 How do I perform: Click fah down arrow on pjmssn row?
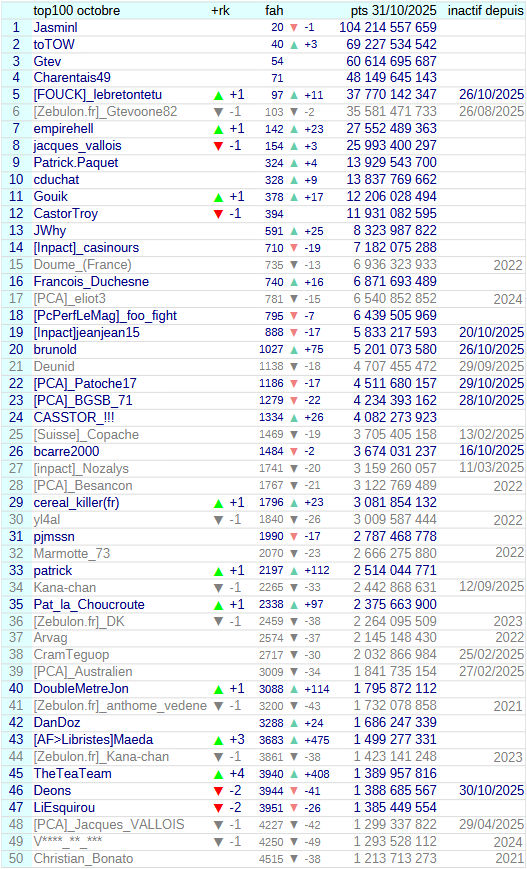pyautogui.click(x=294, y=536)
